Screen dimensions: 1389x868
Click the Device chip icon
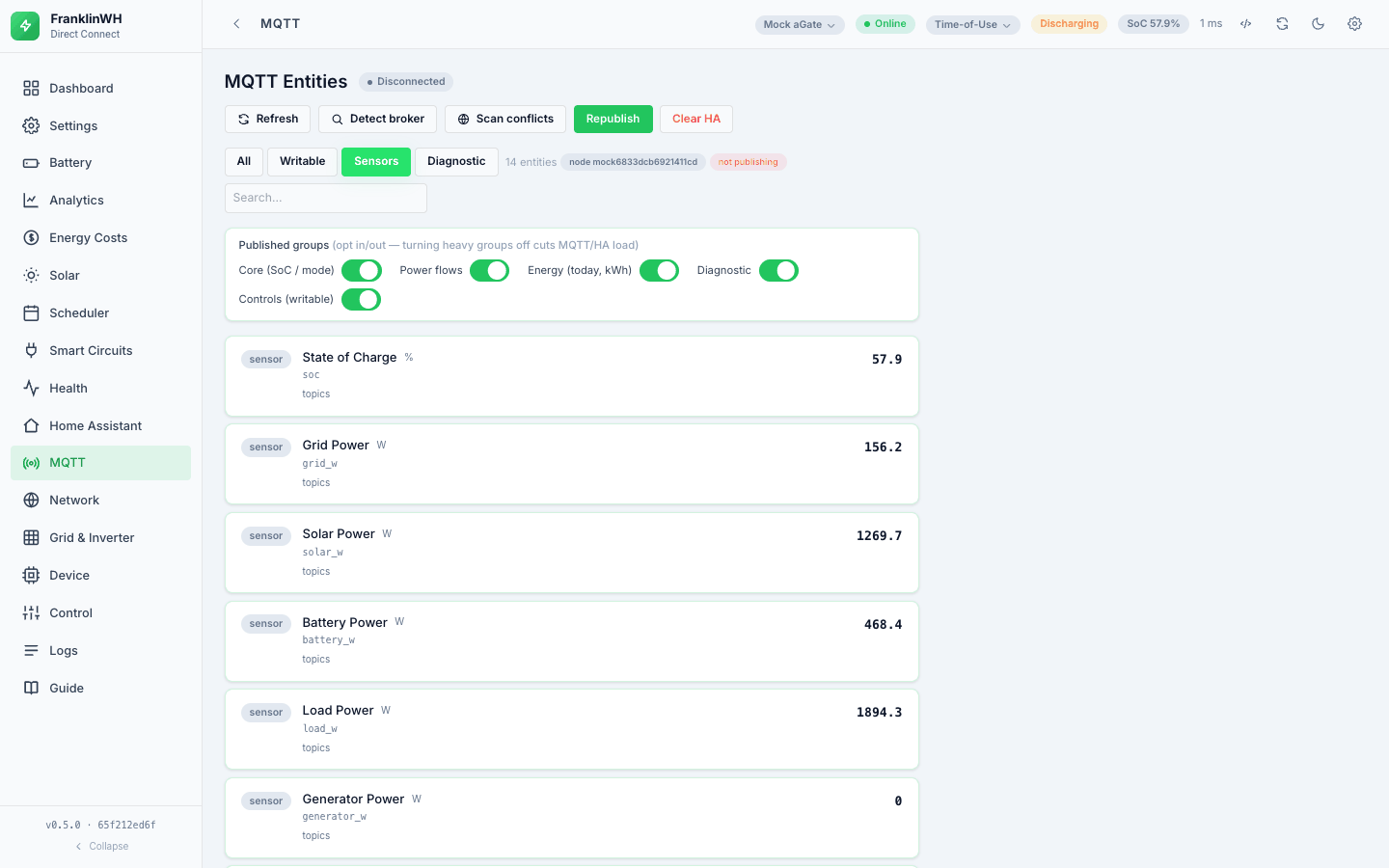pos(31,576)
